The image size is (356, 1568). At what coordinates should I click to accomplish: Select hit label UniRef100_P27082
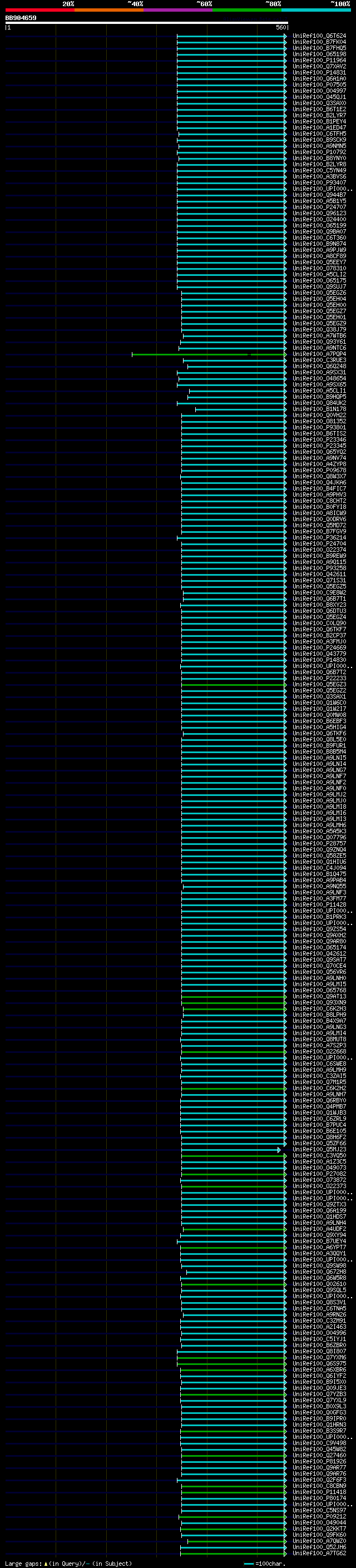(319, 1174)
